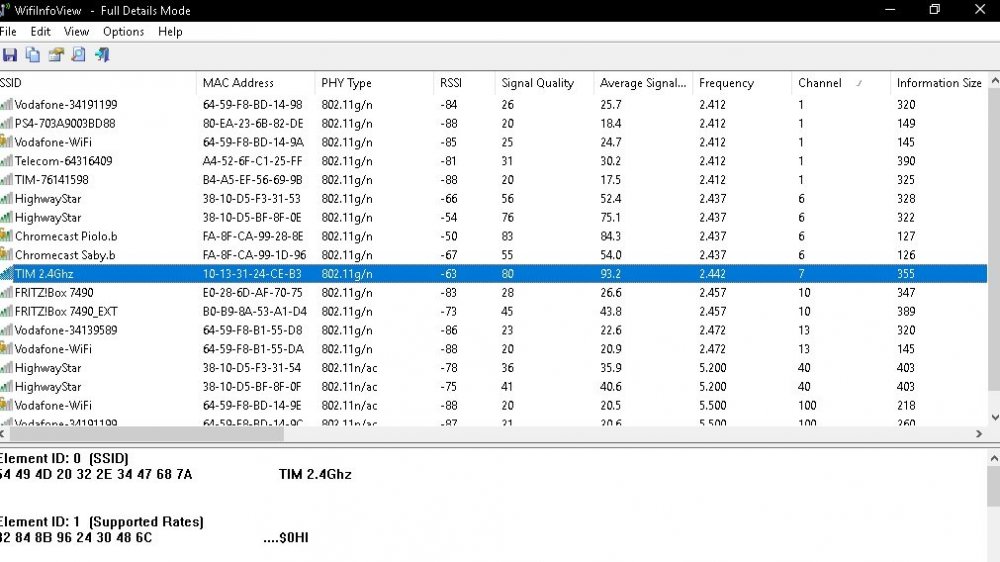Click the Find toolbar icon
The height and width of the screenshot is (562, 1000).
click(x=78, y=55)
